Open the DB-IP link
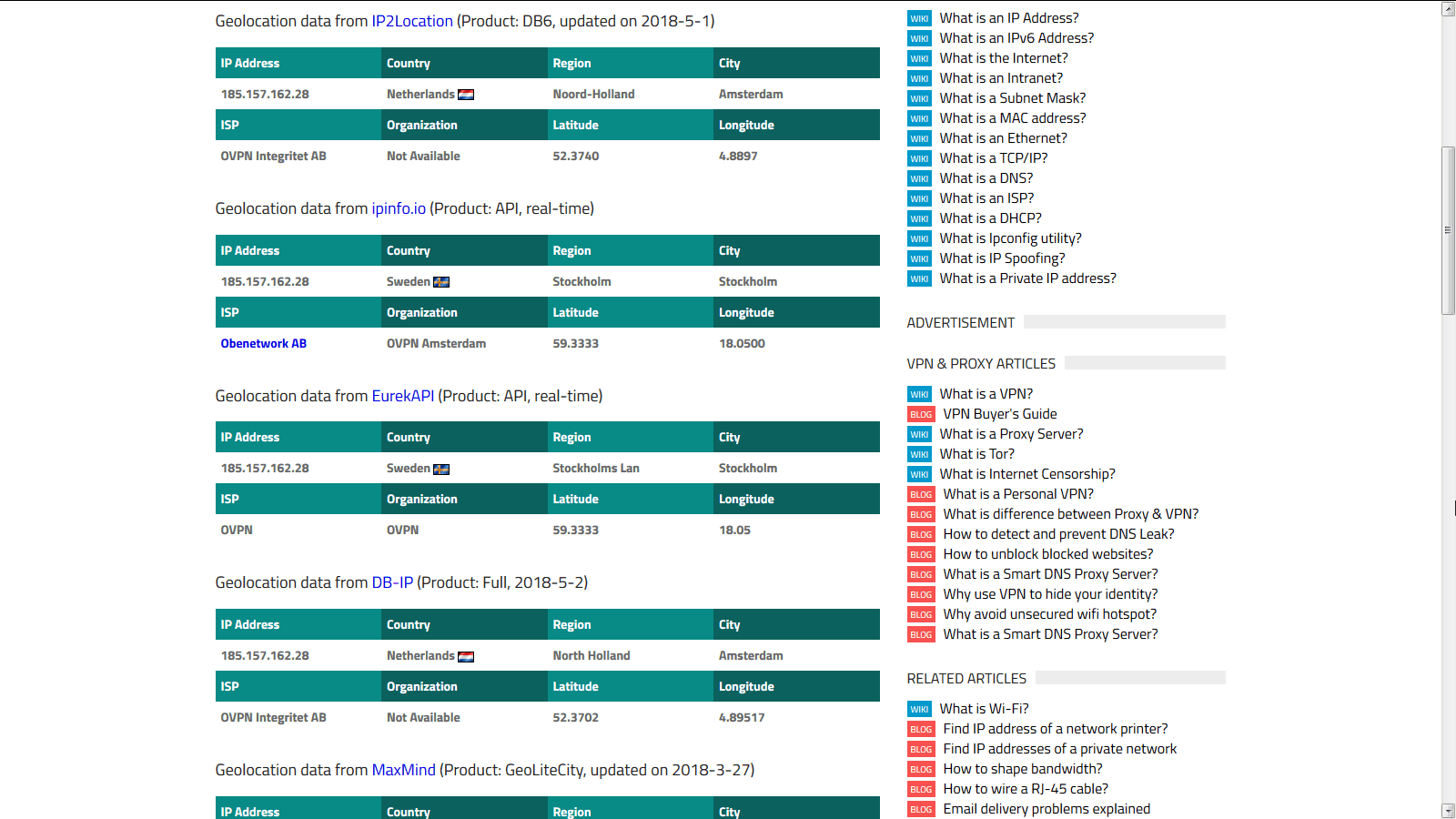This screenshot has height=819, width=1456. coord(392,582)
